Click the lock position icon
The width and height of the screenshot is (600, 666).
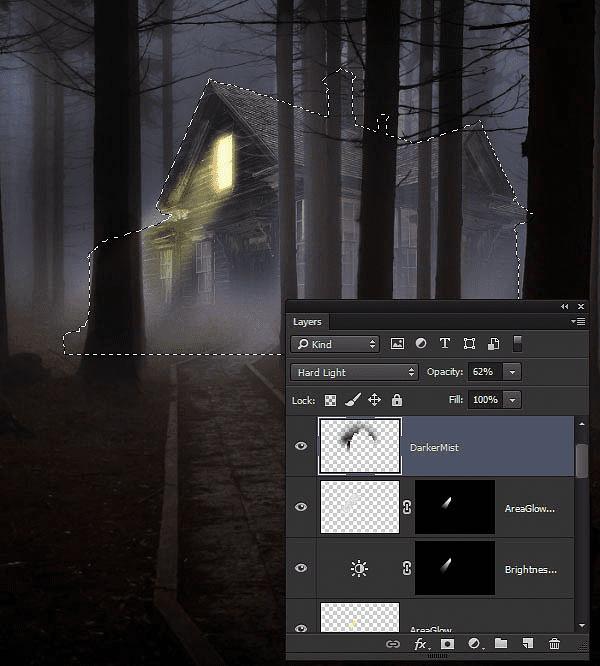374,400
